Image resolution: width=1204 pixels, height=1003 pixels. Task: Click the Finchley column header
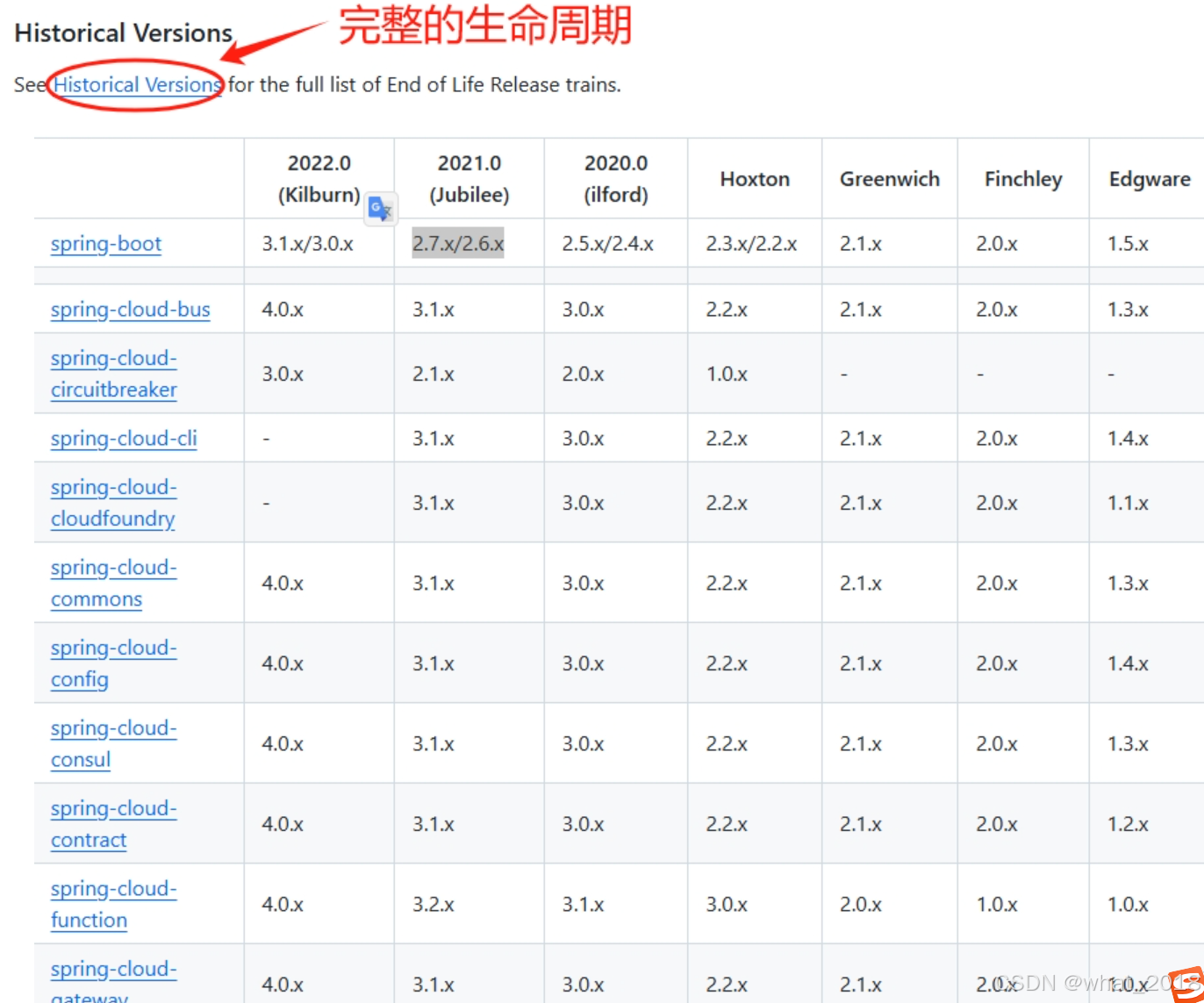coord(1022,179)
